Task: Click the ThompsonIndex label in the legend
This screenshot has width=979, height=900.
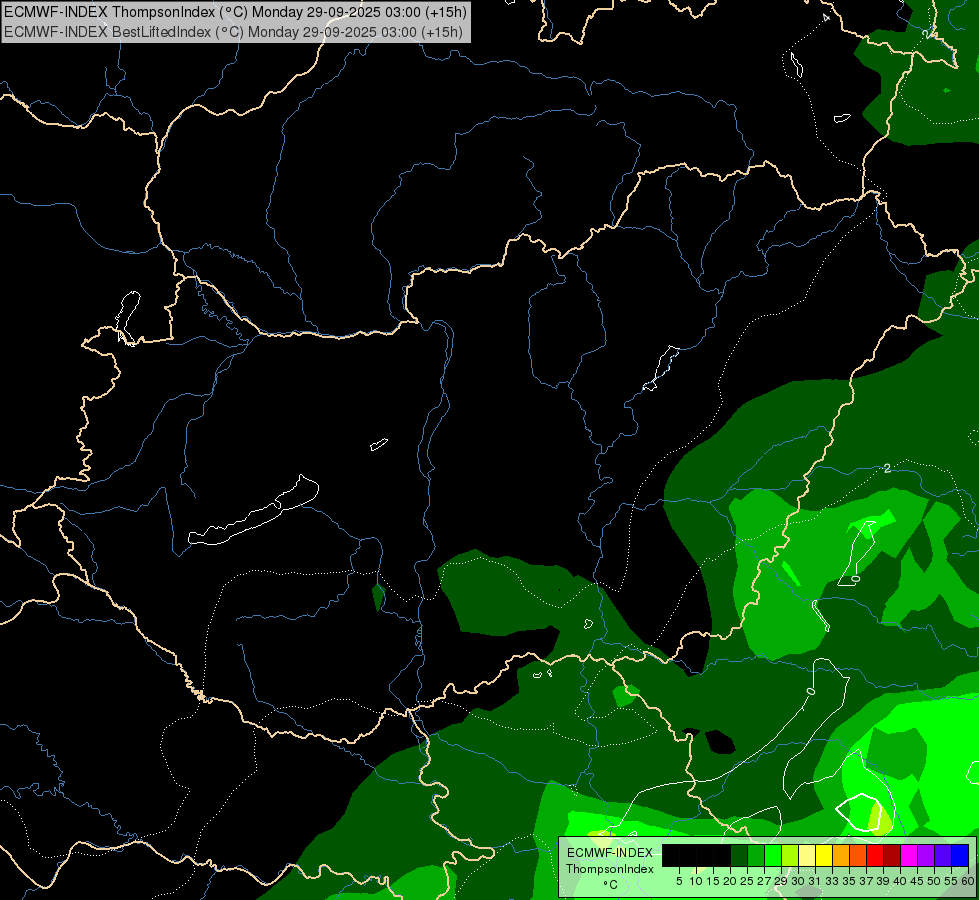Action: [x=610, y=869]
